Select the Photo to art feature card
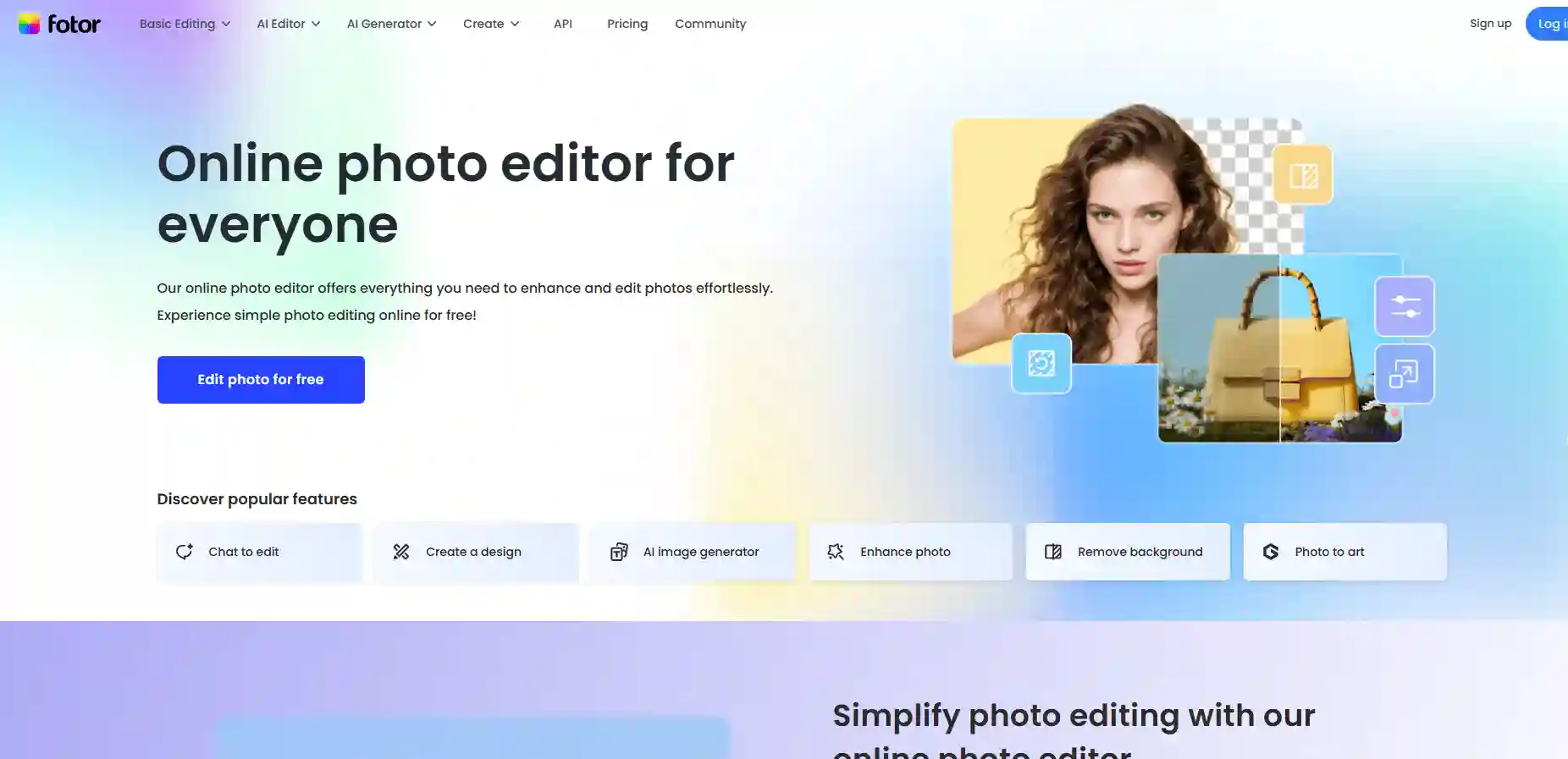The width and height of the screenshot is (1568, 759). 1345,552
